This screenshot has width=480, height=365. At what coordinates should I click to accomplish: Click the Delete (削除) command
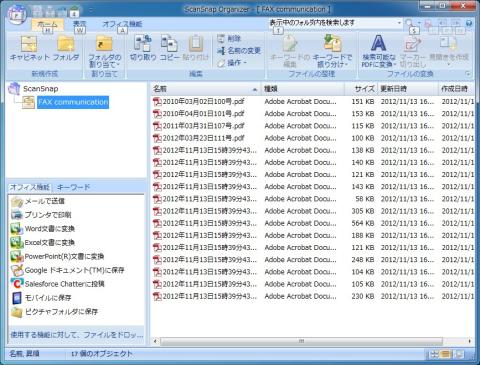(x=229, y=39)
